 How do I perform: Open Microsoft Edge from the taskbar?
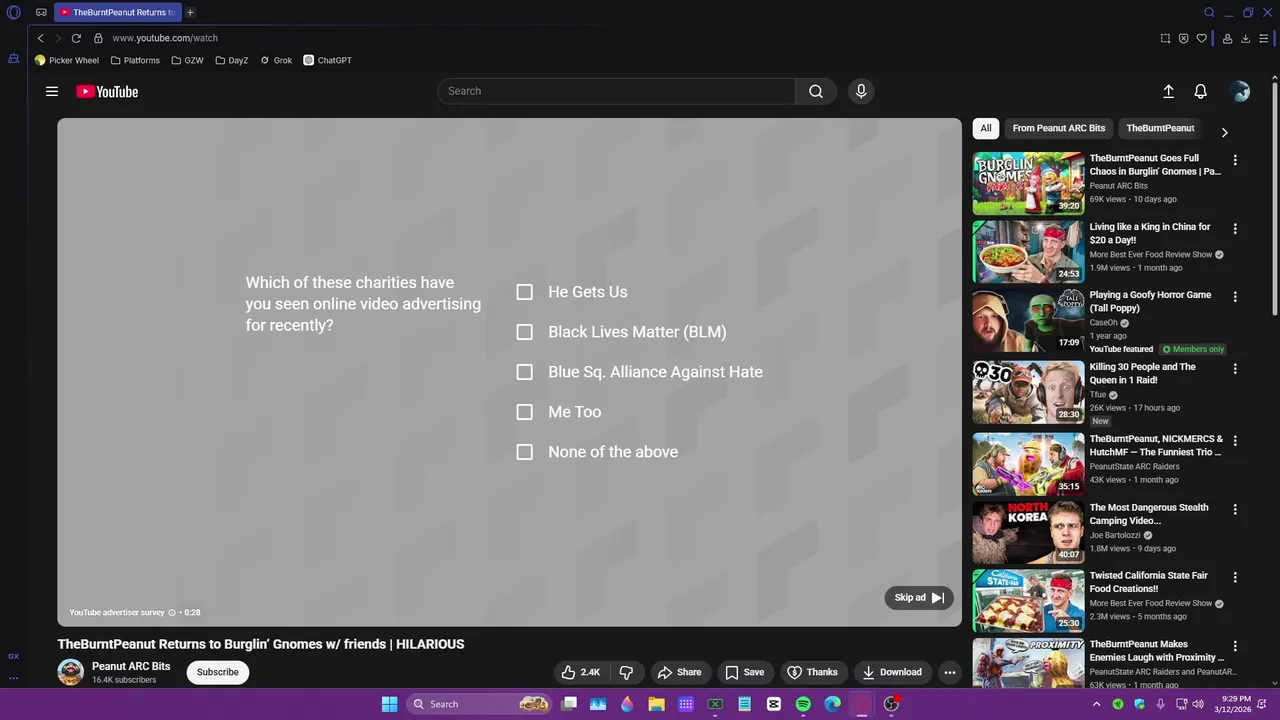pyautogui.click(x=832, y=704)
